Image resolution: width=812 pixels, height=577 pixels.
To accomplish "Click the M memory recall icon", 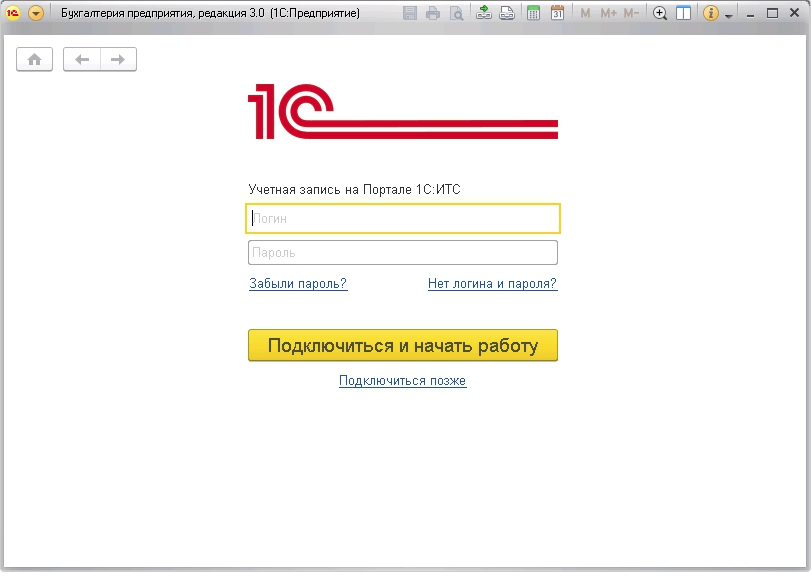I will click(x=587, y=12).
